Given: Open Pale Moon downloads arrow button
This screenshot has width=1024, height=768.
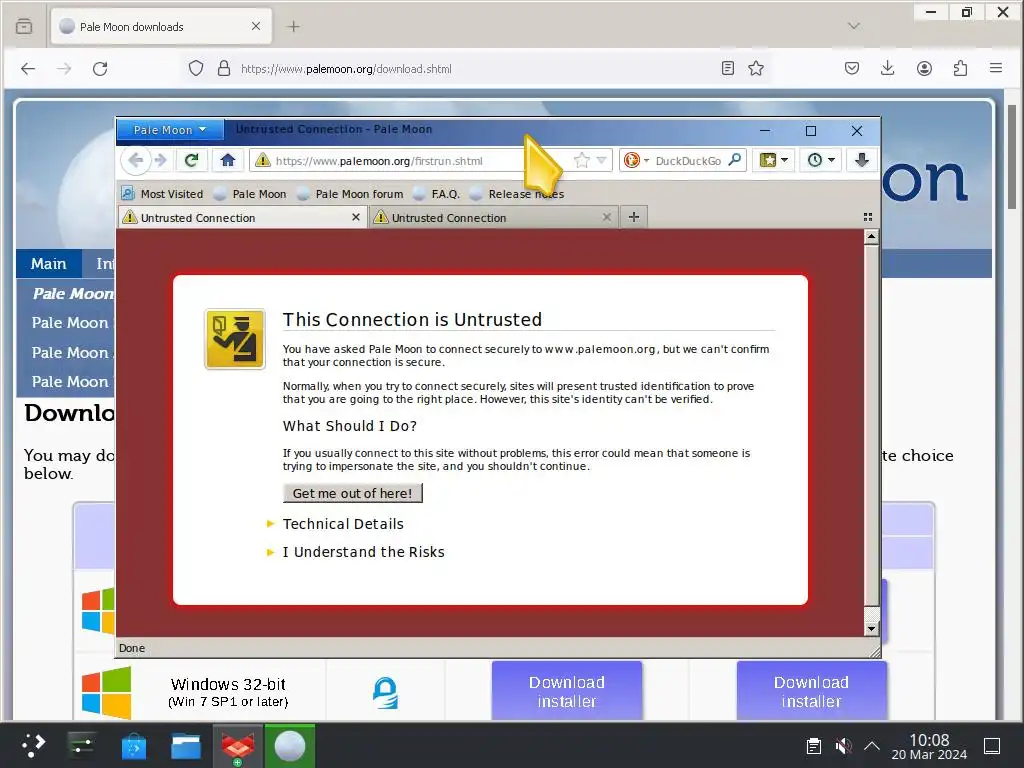Looking at the screenshot, I should 861,160.
